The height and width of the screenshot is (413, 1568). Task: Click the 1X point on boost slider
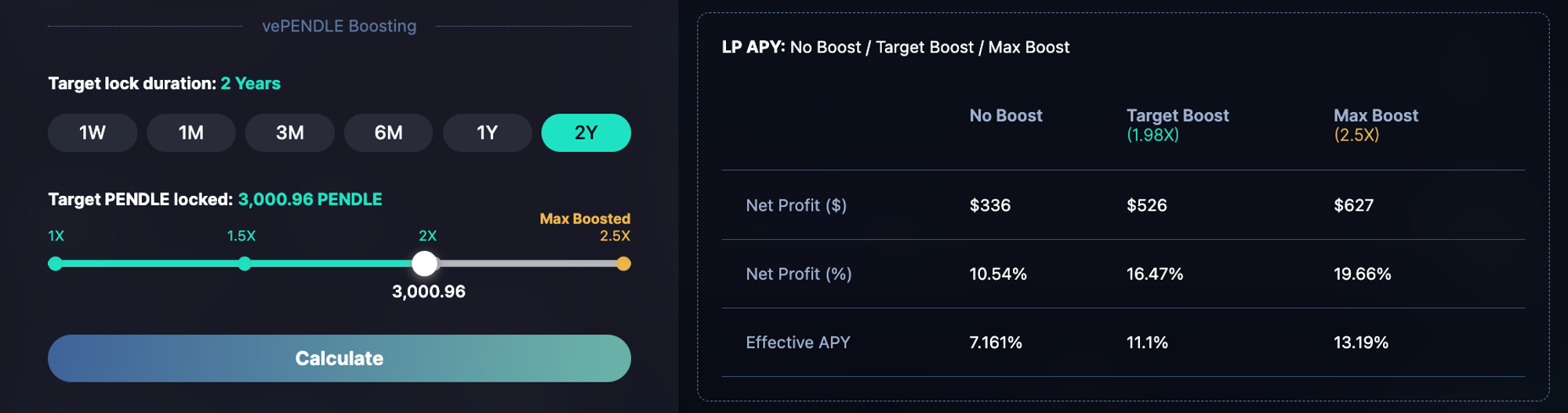pos(55,263)
